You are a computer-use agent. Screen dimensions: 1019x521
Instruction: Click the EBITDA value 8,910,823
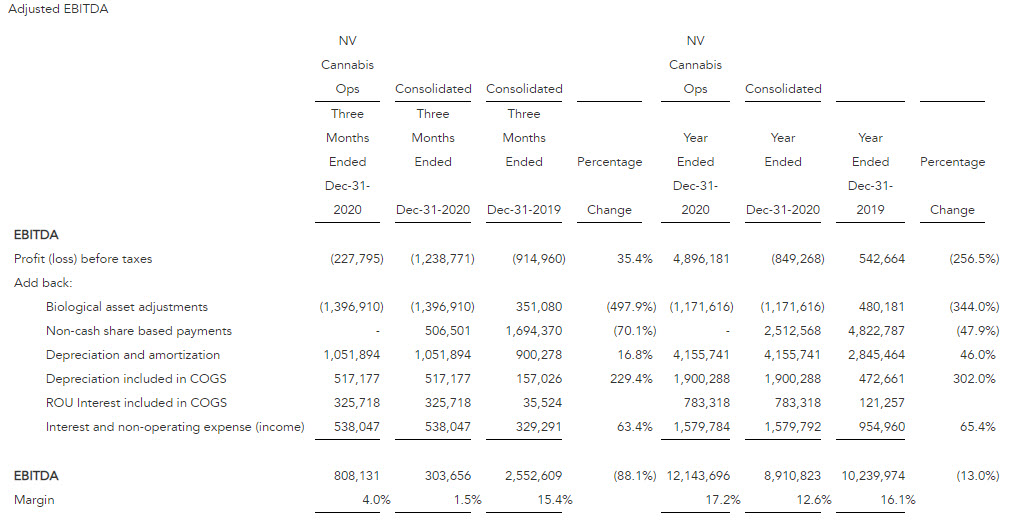point(792,476)
